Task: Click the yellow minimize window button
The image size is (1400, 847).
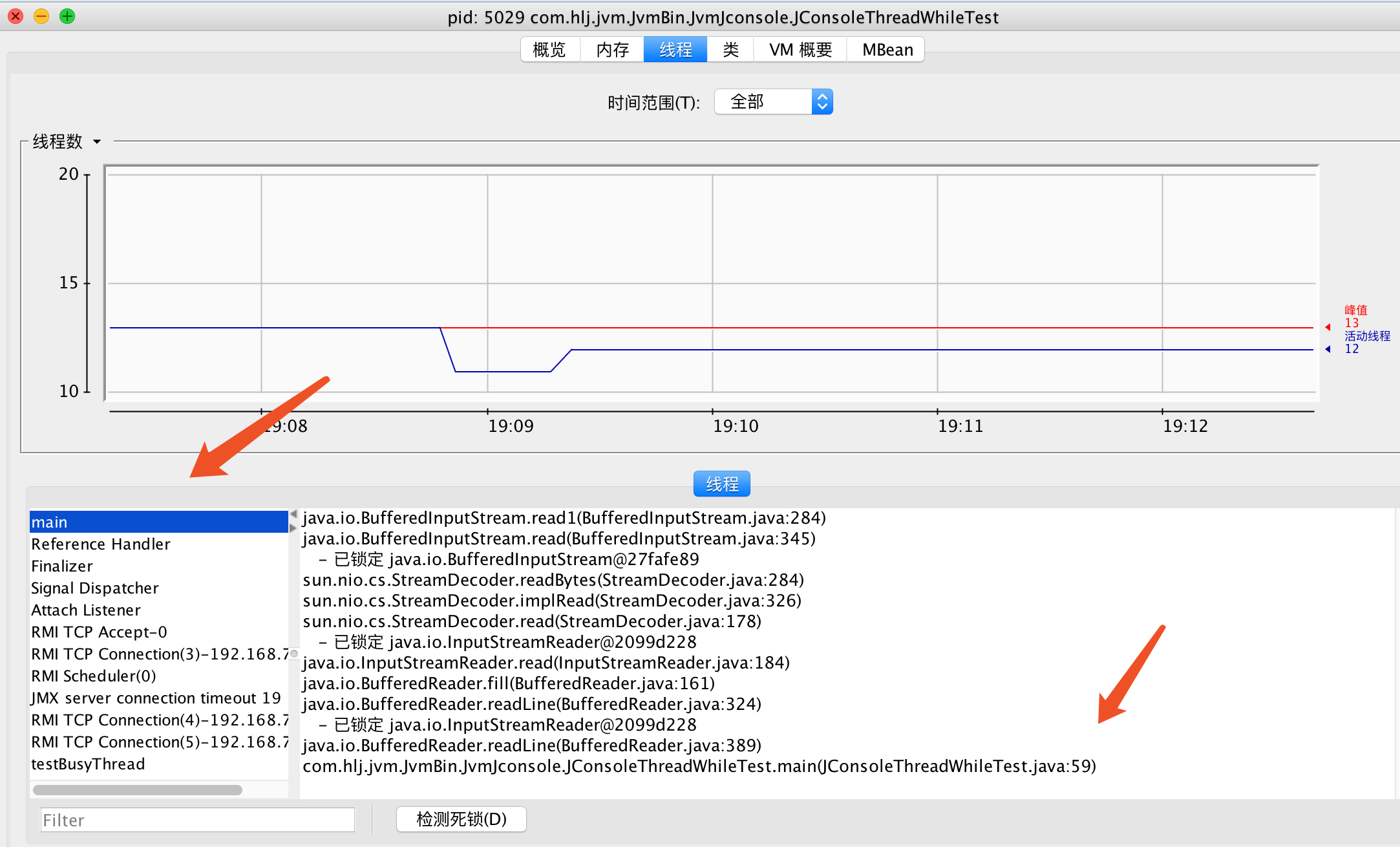Action: (x=41, y=16)
